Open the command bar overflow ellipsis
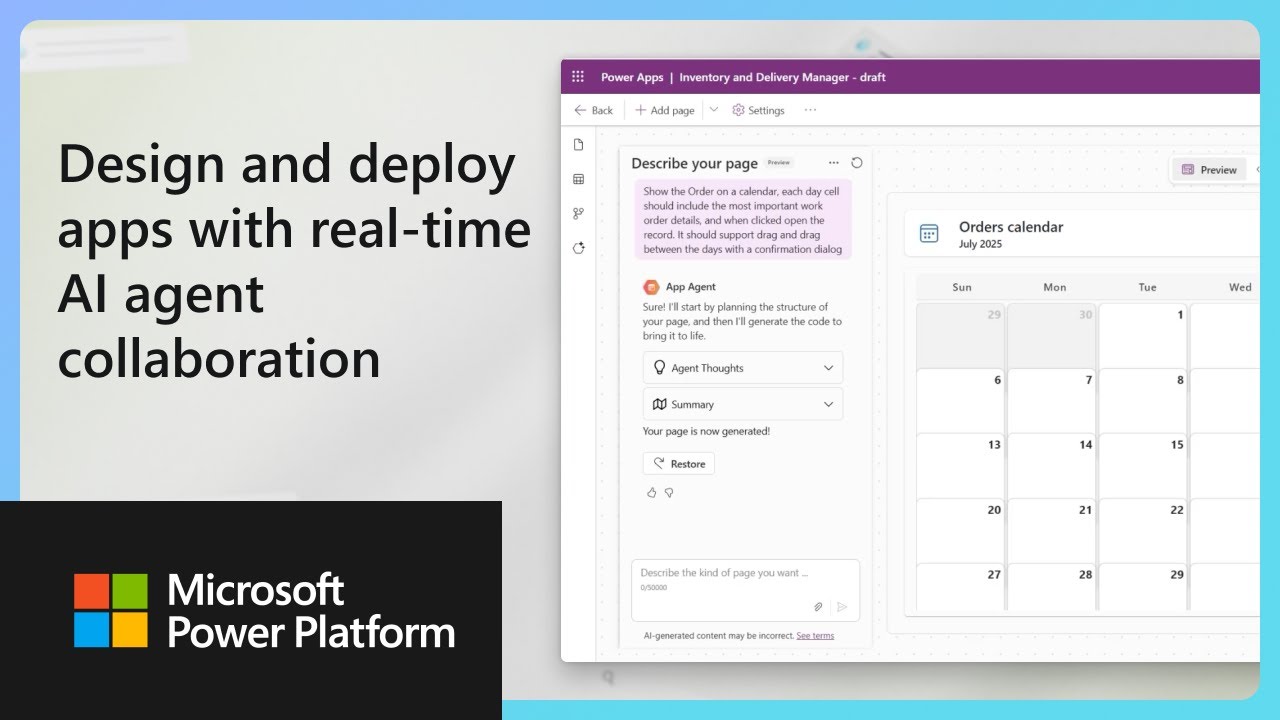 click(x=810, y=110)
